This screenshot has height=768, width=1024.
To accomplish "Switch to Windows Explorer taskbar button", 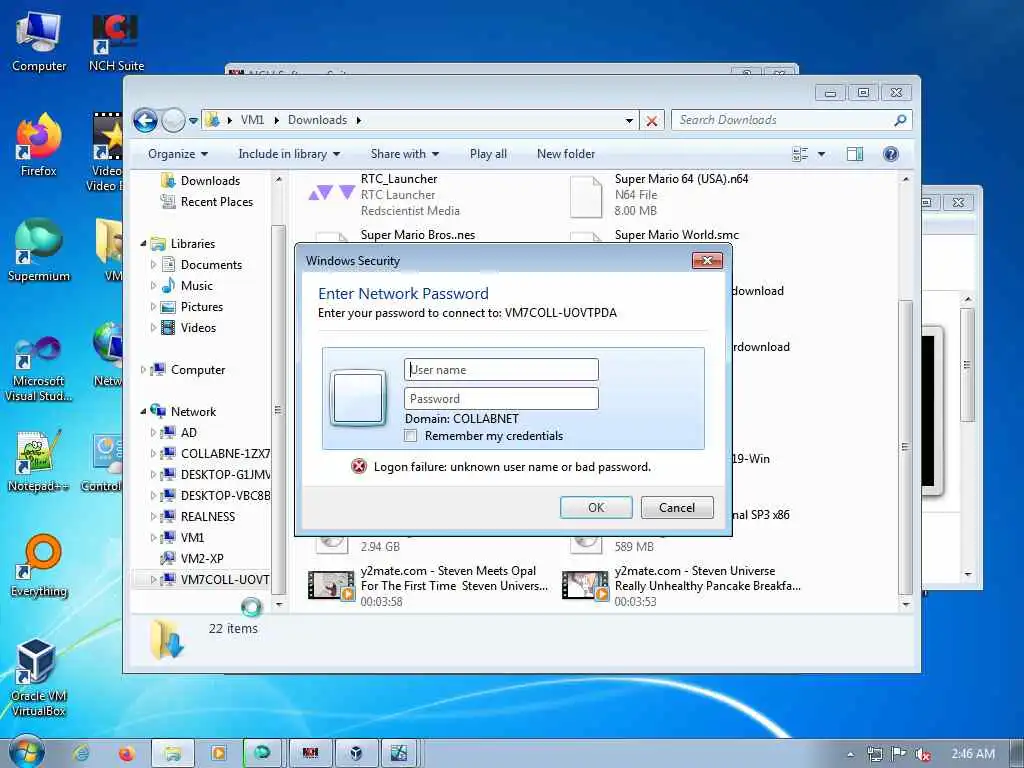I will click(x=172, y=754).
